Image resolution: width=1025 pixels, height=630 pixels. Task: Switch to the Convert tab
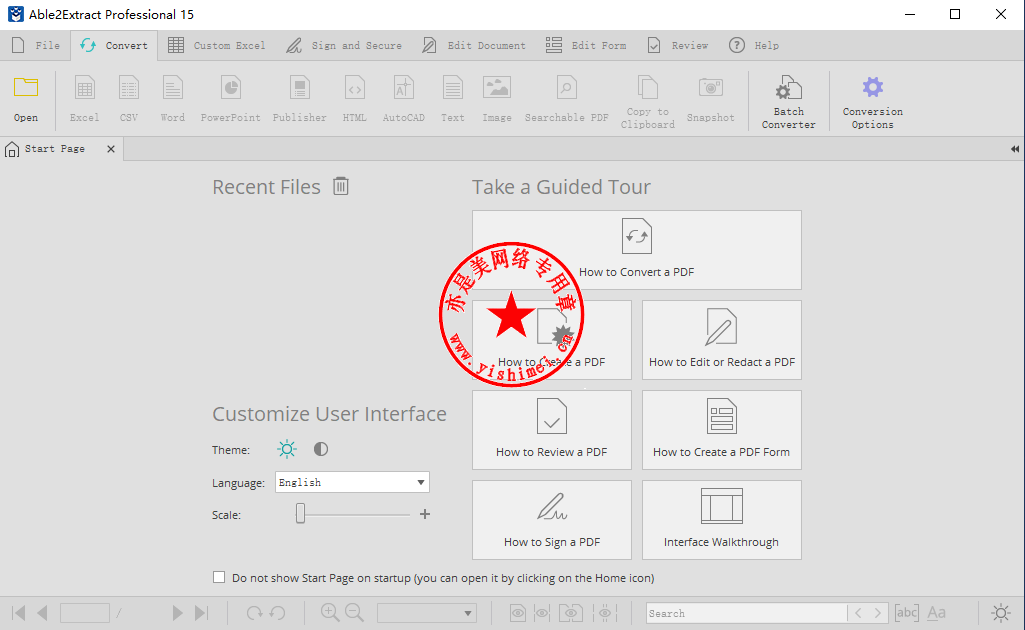coord(114,45)
